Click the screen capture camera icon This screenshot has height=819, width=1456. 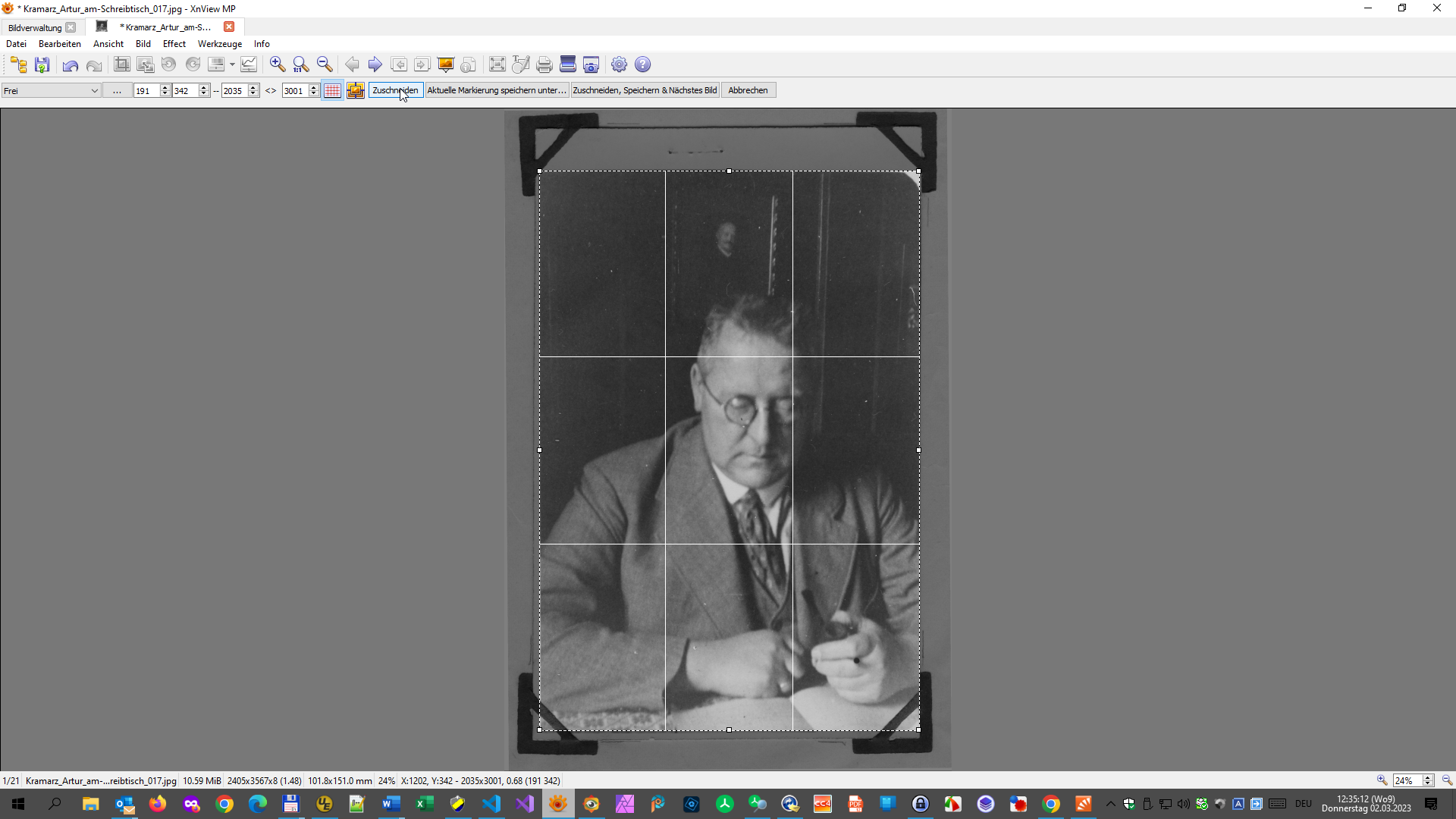591,64
